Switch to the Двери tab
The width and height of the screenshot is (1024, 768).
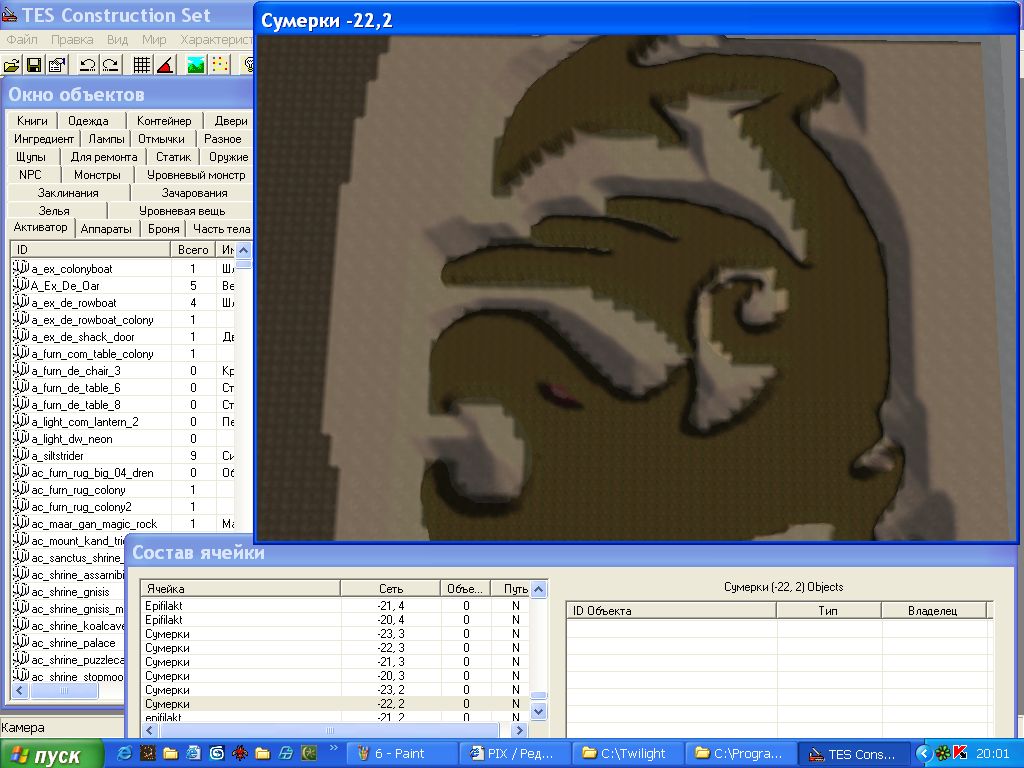231,121
